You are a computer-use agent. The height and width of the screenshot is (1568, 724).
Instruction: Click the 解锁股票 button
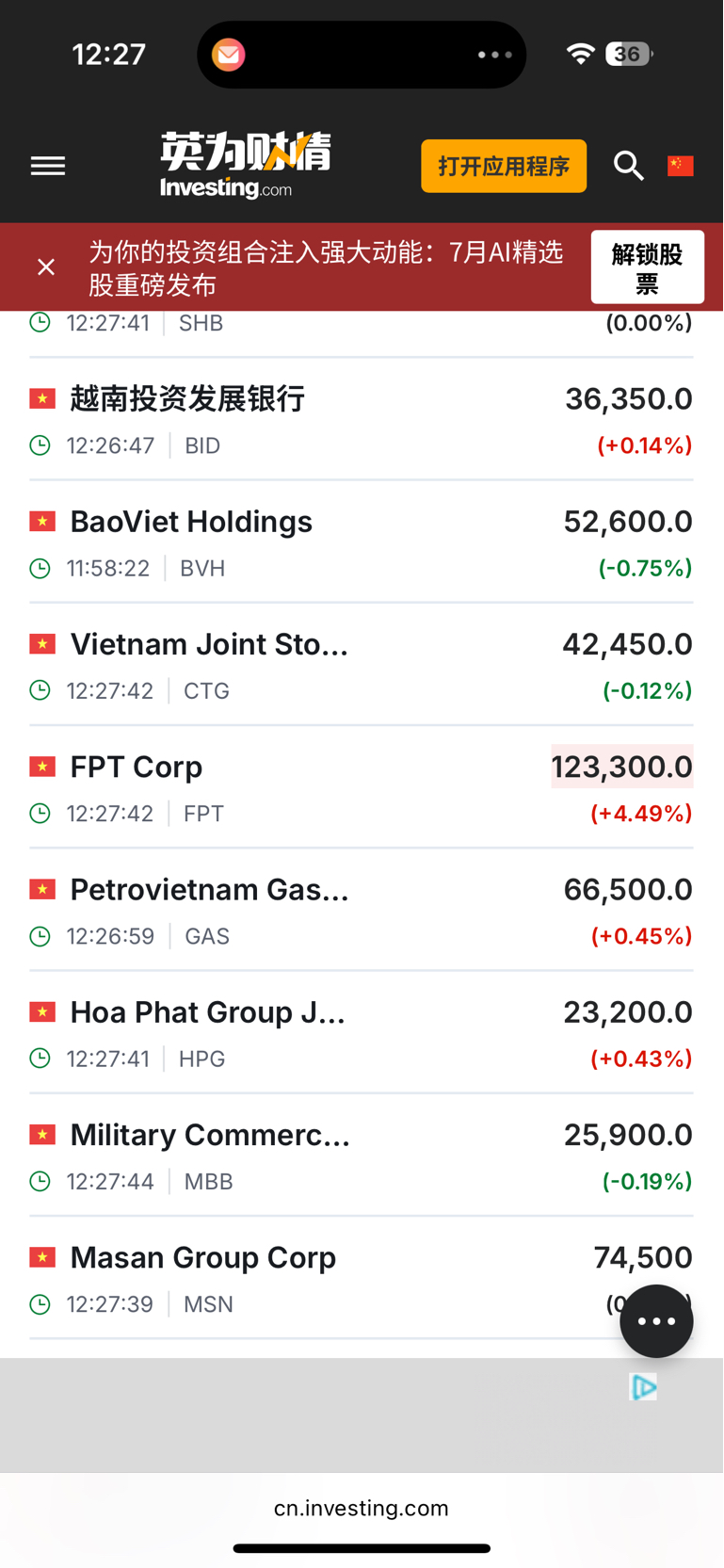[647, 267]
